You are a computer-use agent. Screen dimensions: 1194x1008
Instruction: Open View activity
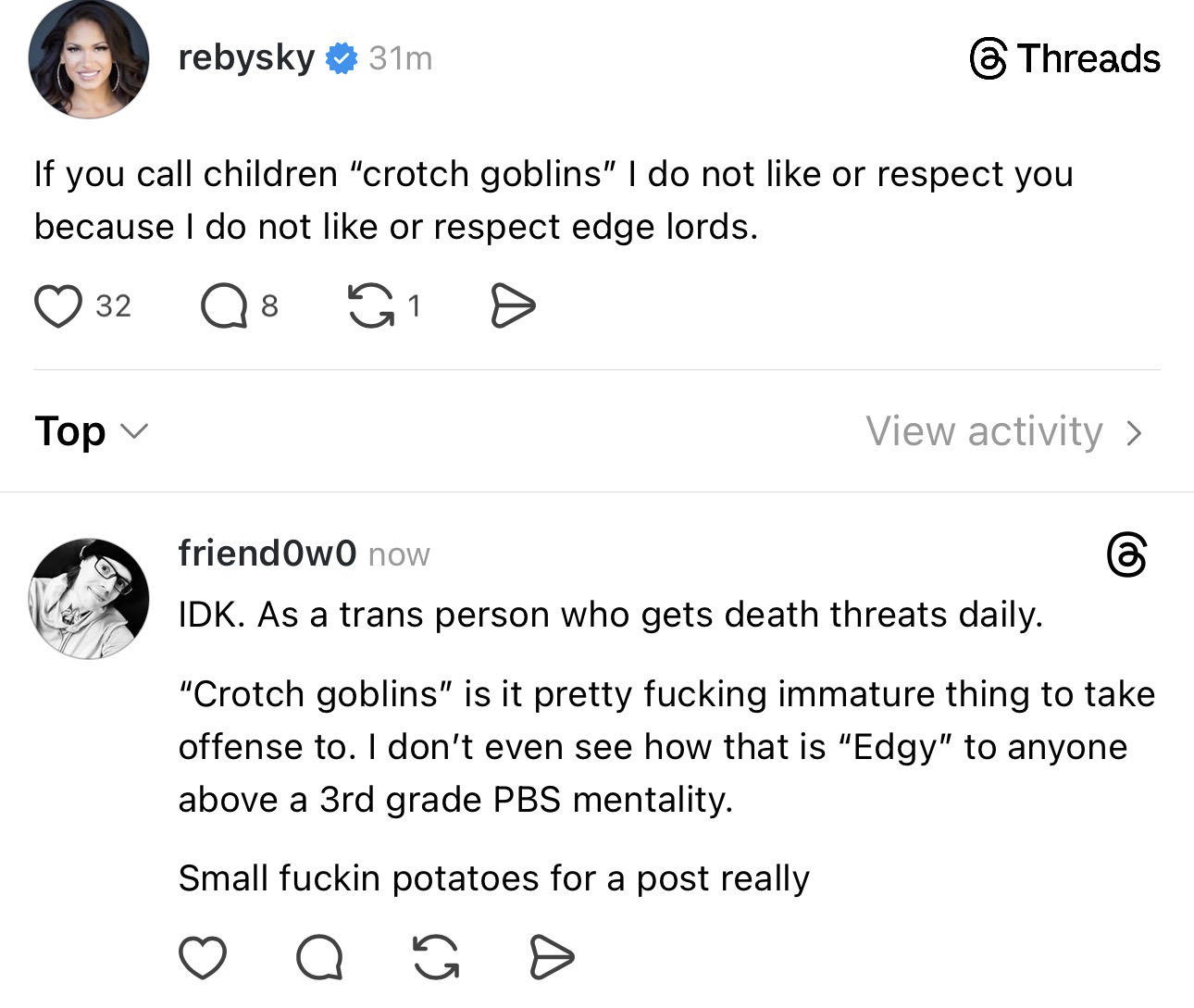[984, 431]
